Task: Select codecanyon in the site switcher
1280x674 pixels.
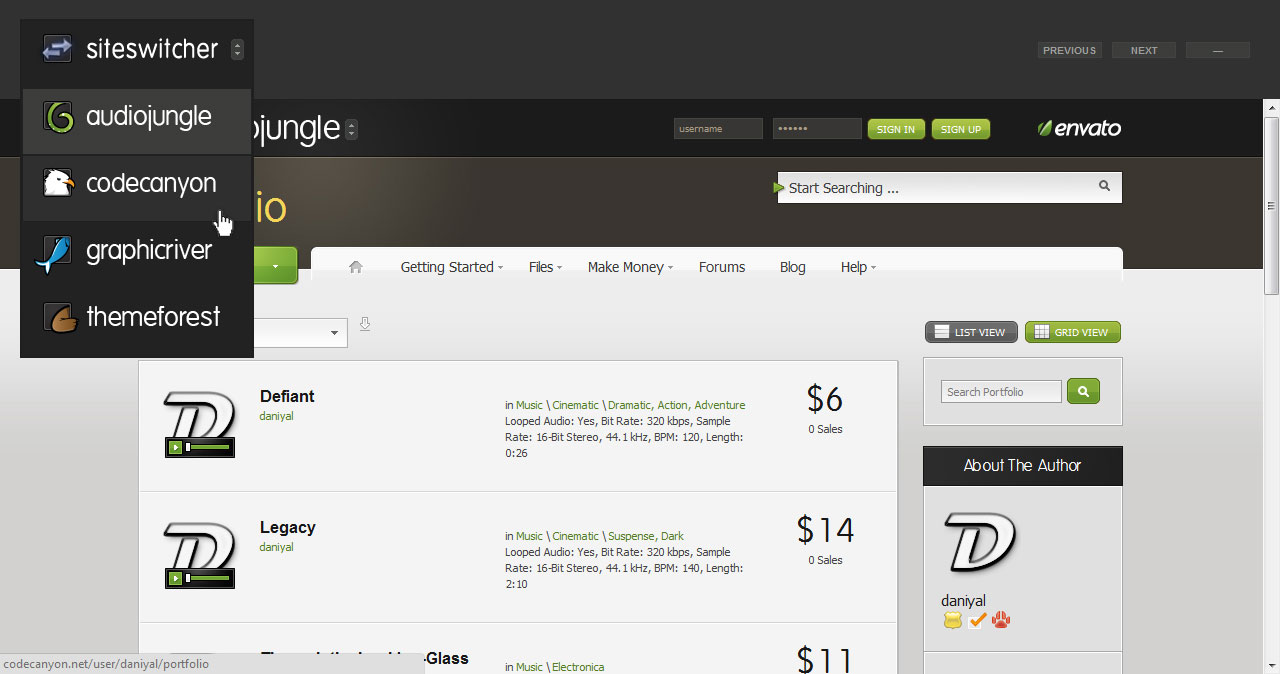Action: 137,188
